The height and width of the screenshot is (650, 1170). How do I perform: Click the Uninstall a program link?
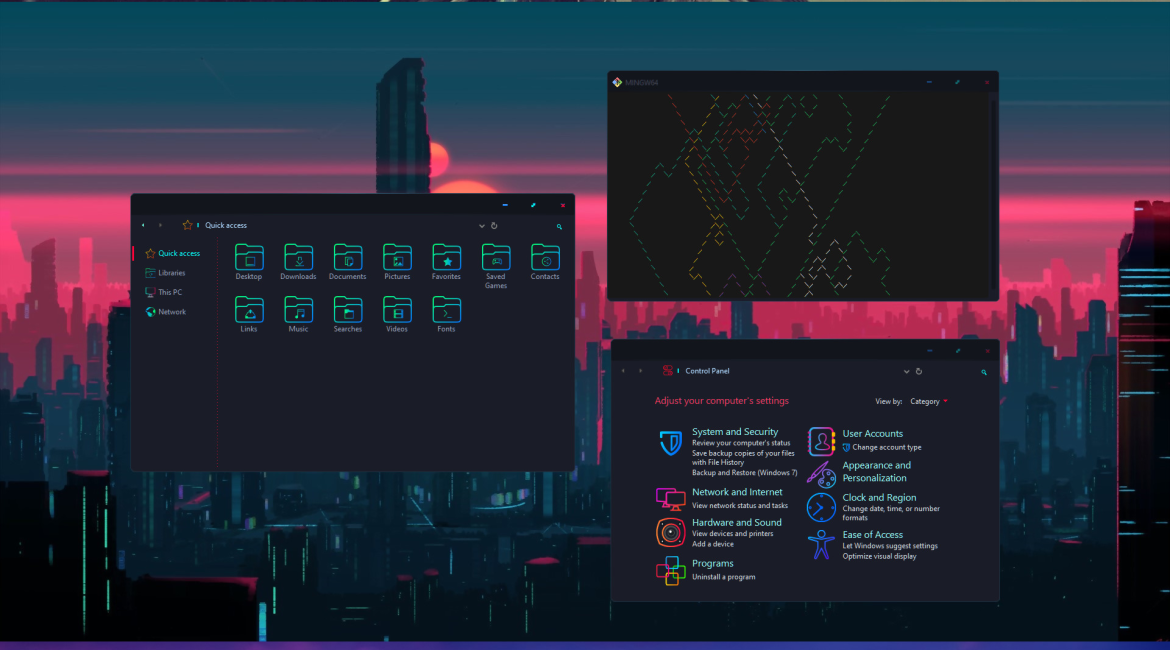tap(723, 577)
